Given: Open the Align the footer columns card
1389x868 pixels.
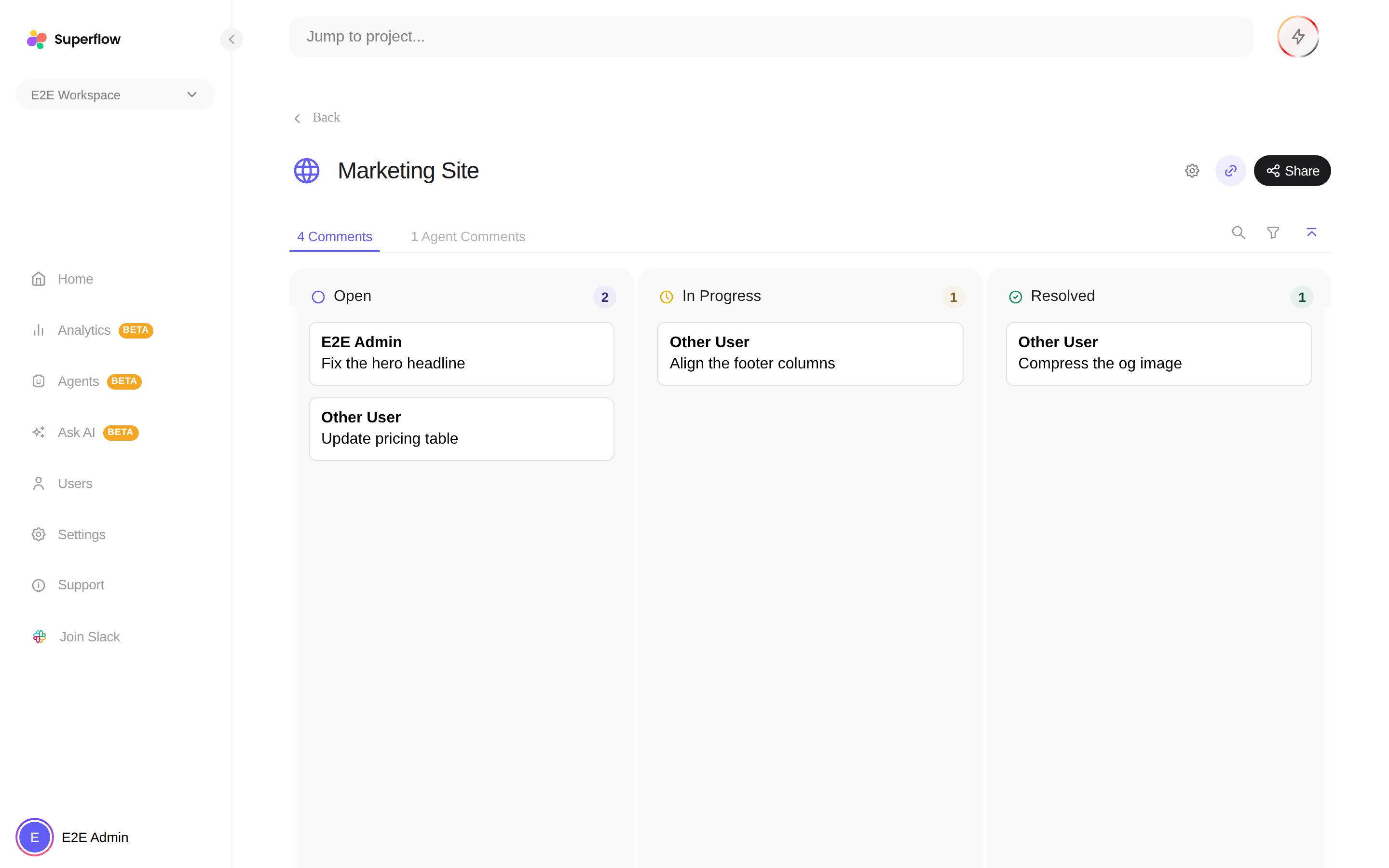Looking at the screenshot, I should pos(810,353).
